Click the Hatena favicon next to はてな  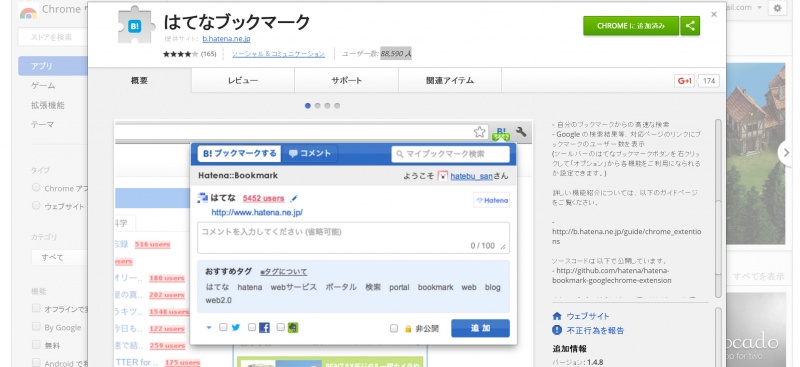click(203, 199)
